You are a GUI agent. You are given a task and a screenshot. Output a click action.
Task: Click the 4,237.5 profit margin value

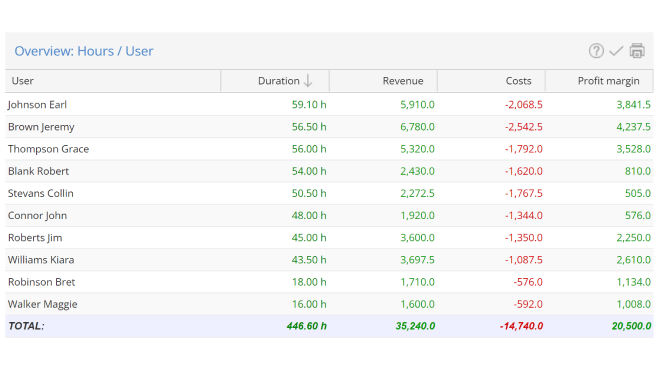pos(633,127)
